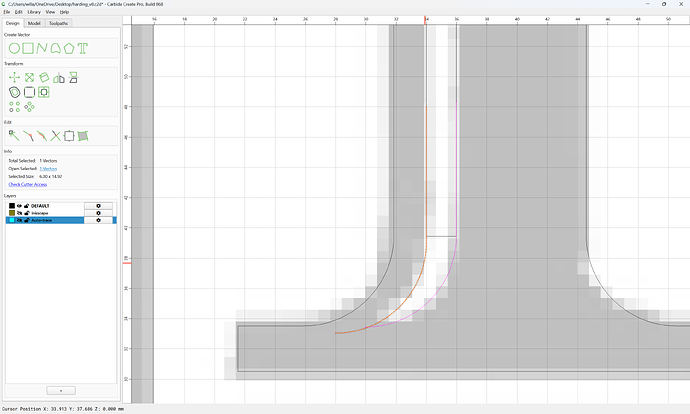The width and height of the screenshot is (690, 414).
Task: Click the magenta curve vector on canvas
Action: [x=456, y=176]
